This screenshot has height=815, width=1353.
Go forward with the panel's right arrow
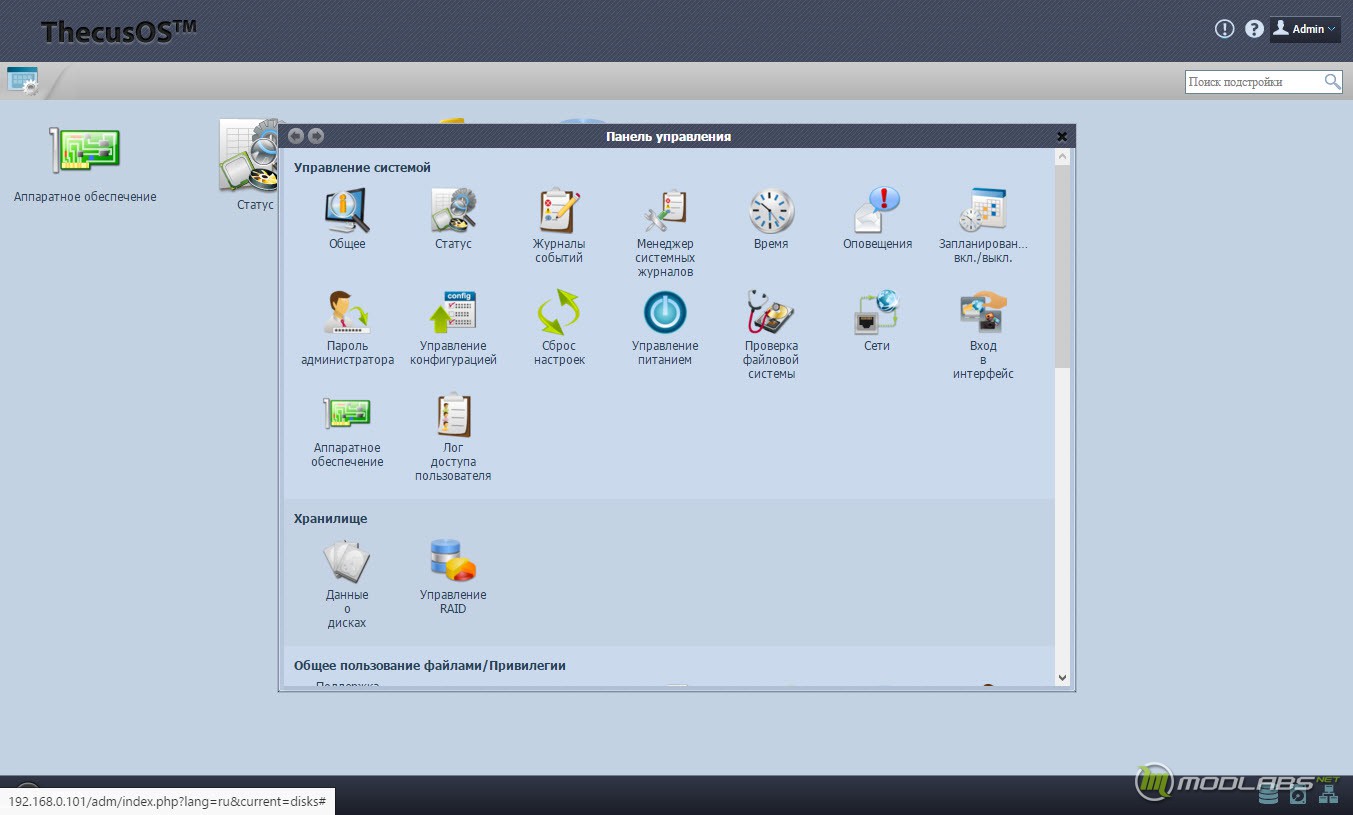[x=315, y=136]
